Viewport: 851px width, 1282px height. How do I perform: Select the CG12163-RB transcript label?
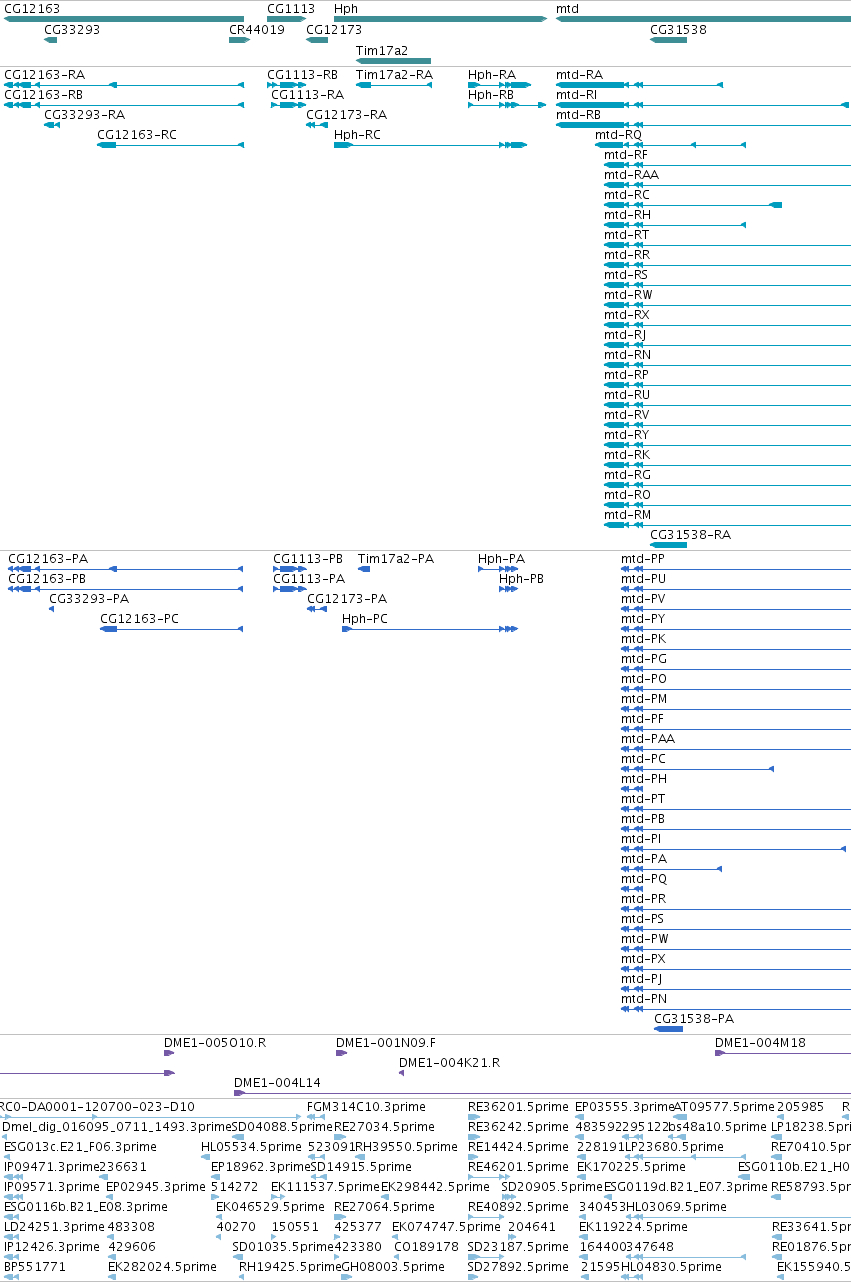pyautogui.click(x=44, y=95)
